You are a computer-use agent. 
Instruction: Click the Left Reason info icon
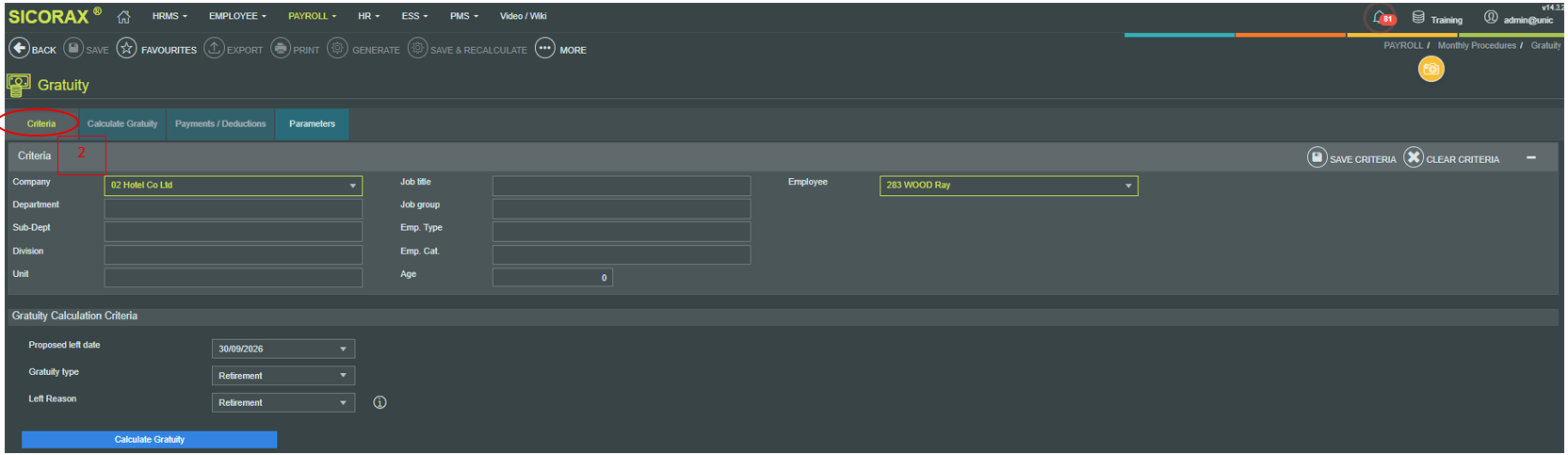380,402
